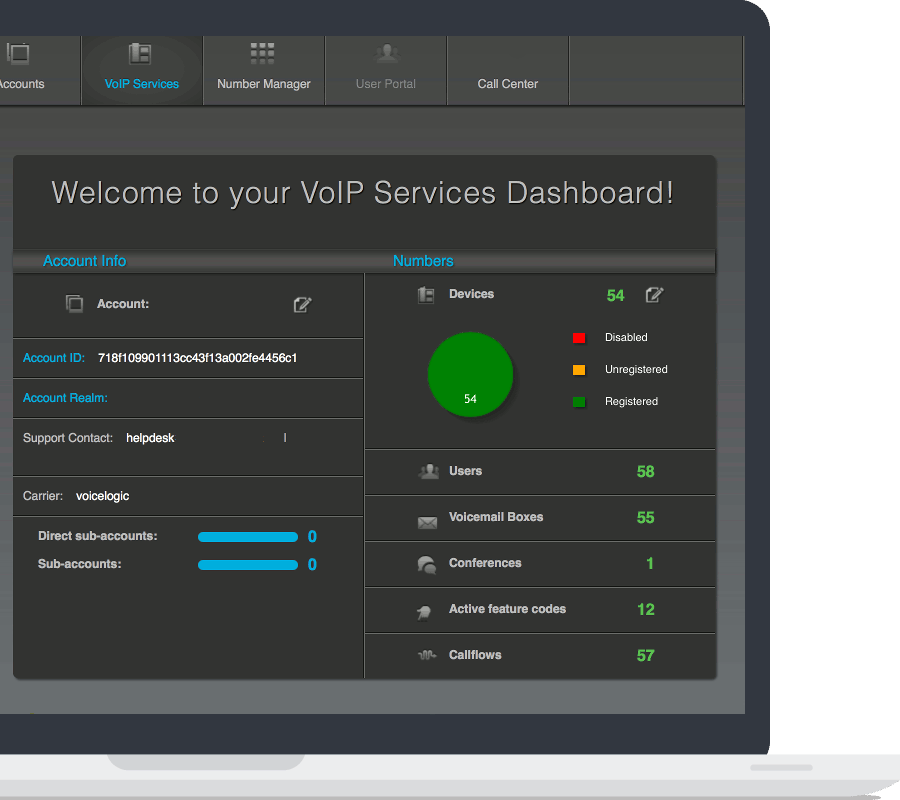Select the VoIP Services tab
The image size is (900, 800).
pyautogui.click(x=142, y=70)
